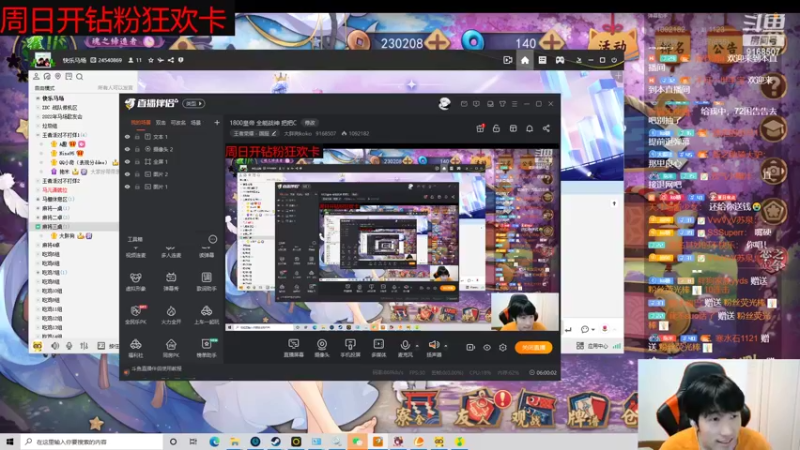
Task: Expand microphone options arrow
Action: [417, 346]
